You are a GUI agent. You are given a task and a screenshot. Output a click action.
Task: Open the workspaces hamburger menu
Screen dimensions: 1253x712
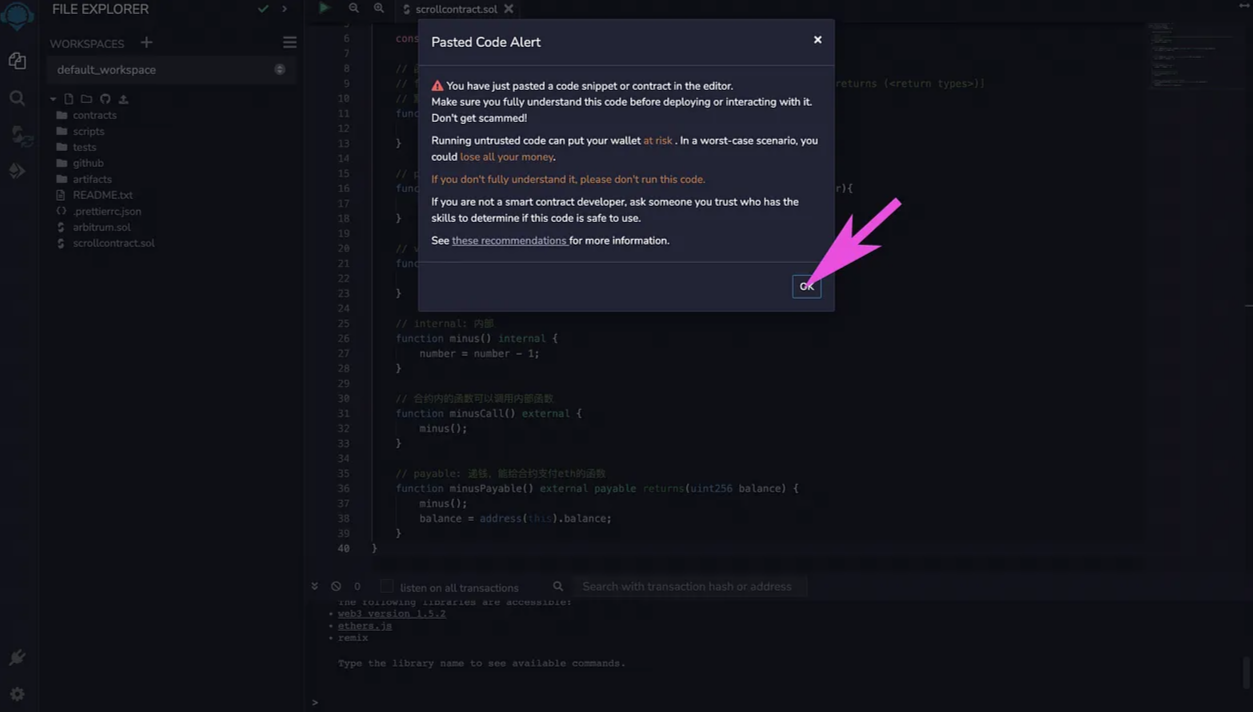pos(289,43)
